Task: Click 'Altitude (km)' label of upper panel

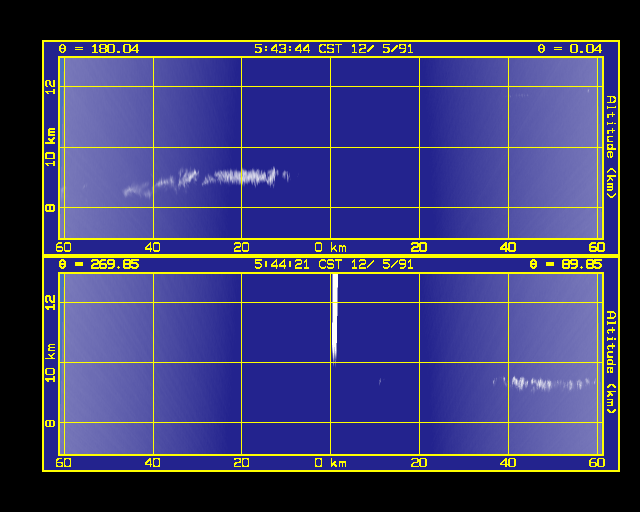Action: (x=610, y=147)
